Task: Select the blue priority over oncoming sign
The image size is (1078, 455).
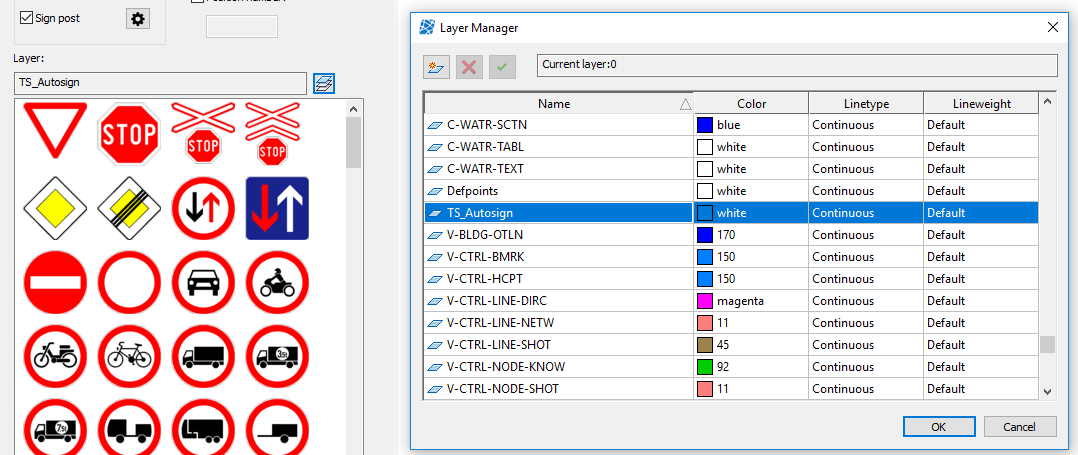Action: (x=277, y=208)
